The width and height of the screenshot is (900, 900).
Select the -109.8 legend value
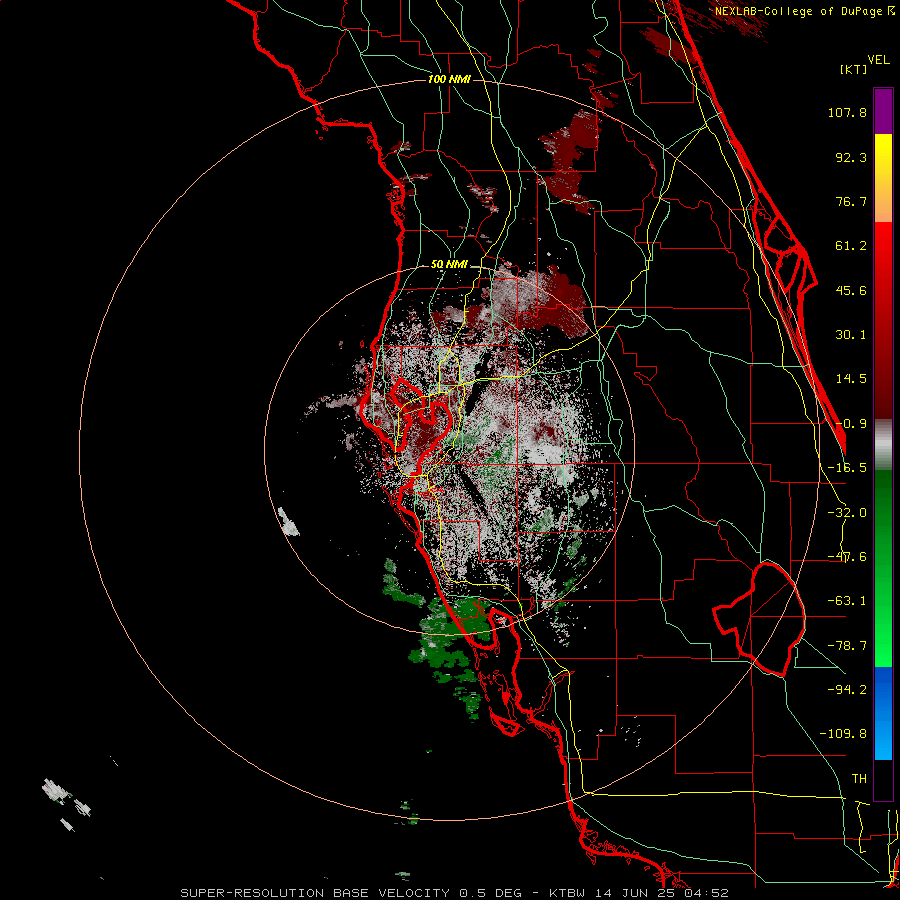pyautogui.click(x=843, y=734)
